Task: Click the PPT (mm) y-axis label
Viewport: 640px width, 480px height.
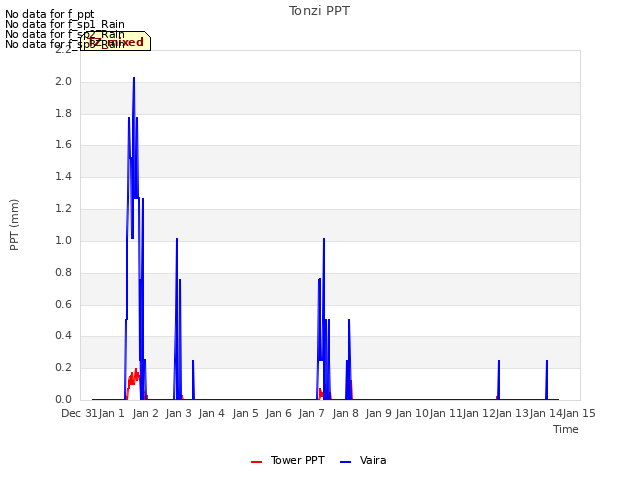Action: click(x=14, y=225)
